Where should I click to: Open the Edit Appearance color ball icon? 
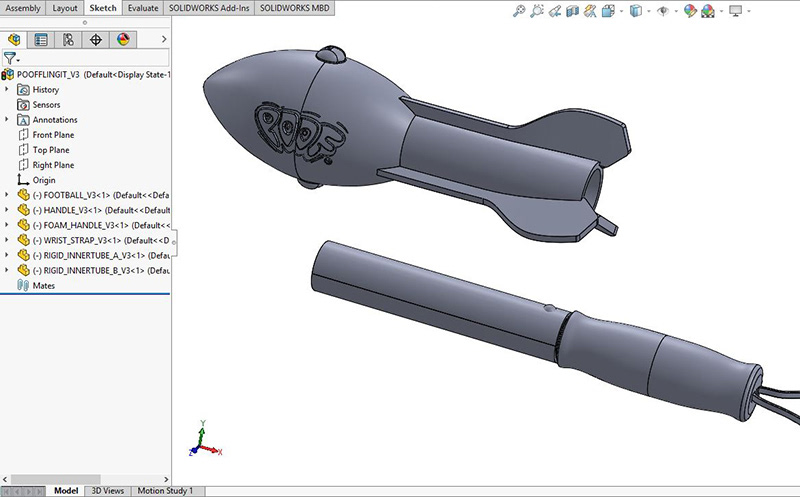point(690,11)
